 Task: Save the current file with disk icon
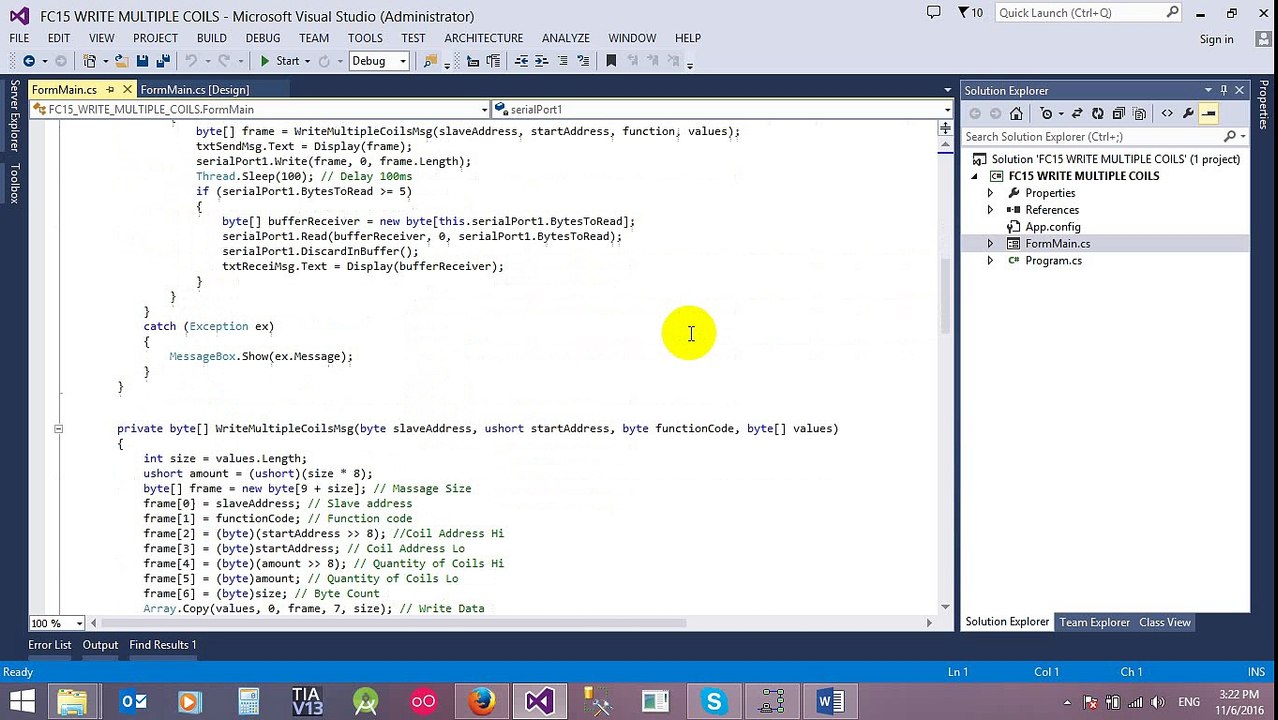click(142, 61)
